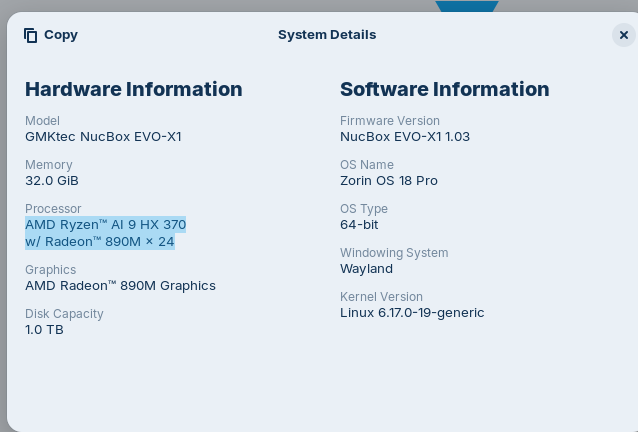Click the highlighted AMD Ryzen AI 9 HX 370 text
The width and height of the screenshot is (638, 432).
[x=105, y=225]
